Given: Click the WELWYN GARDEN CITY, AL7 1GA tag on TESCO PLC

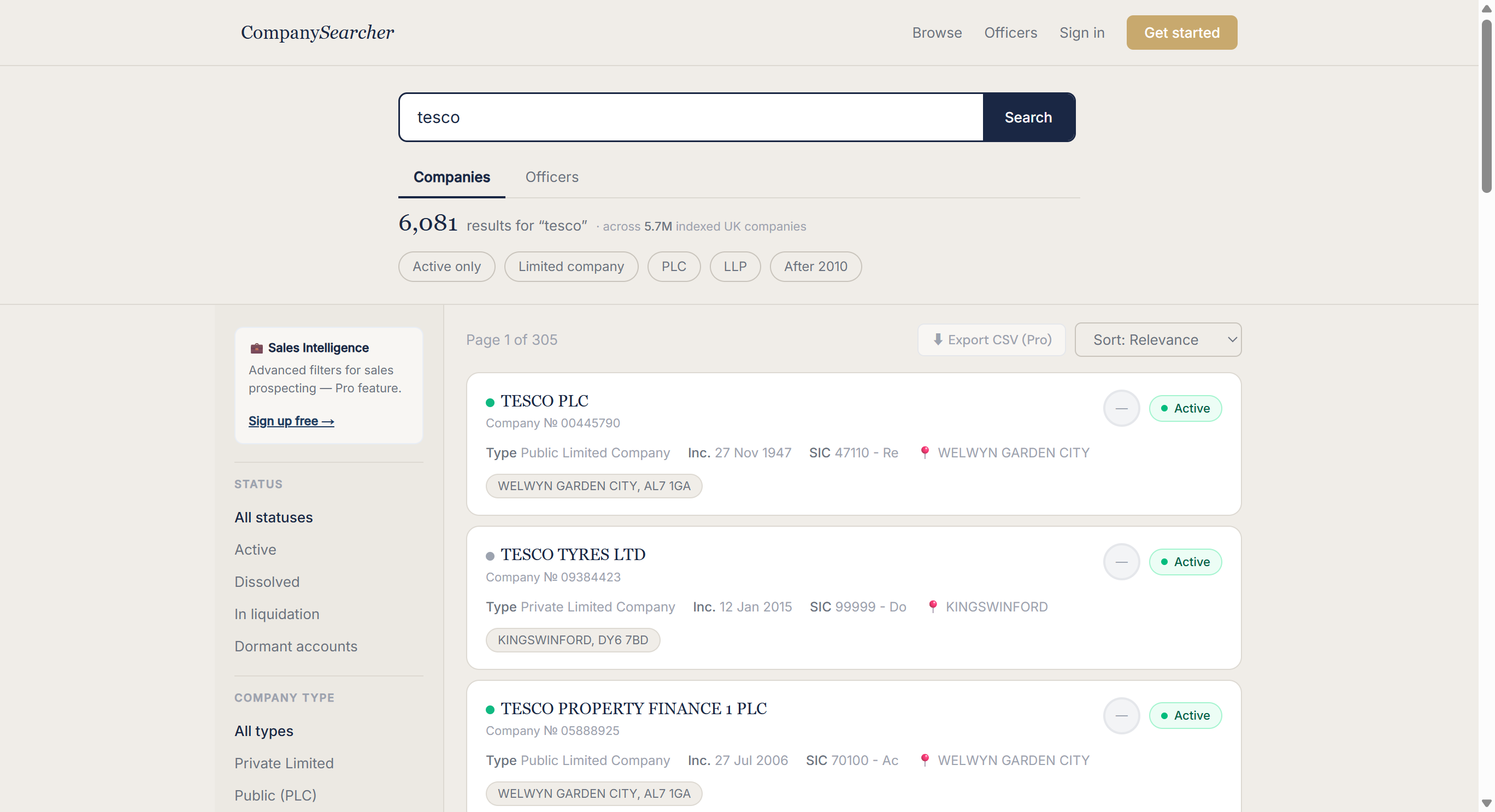Looking at the screenshot, I should coord(594,486).
